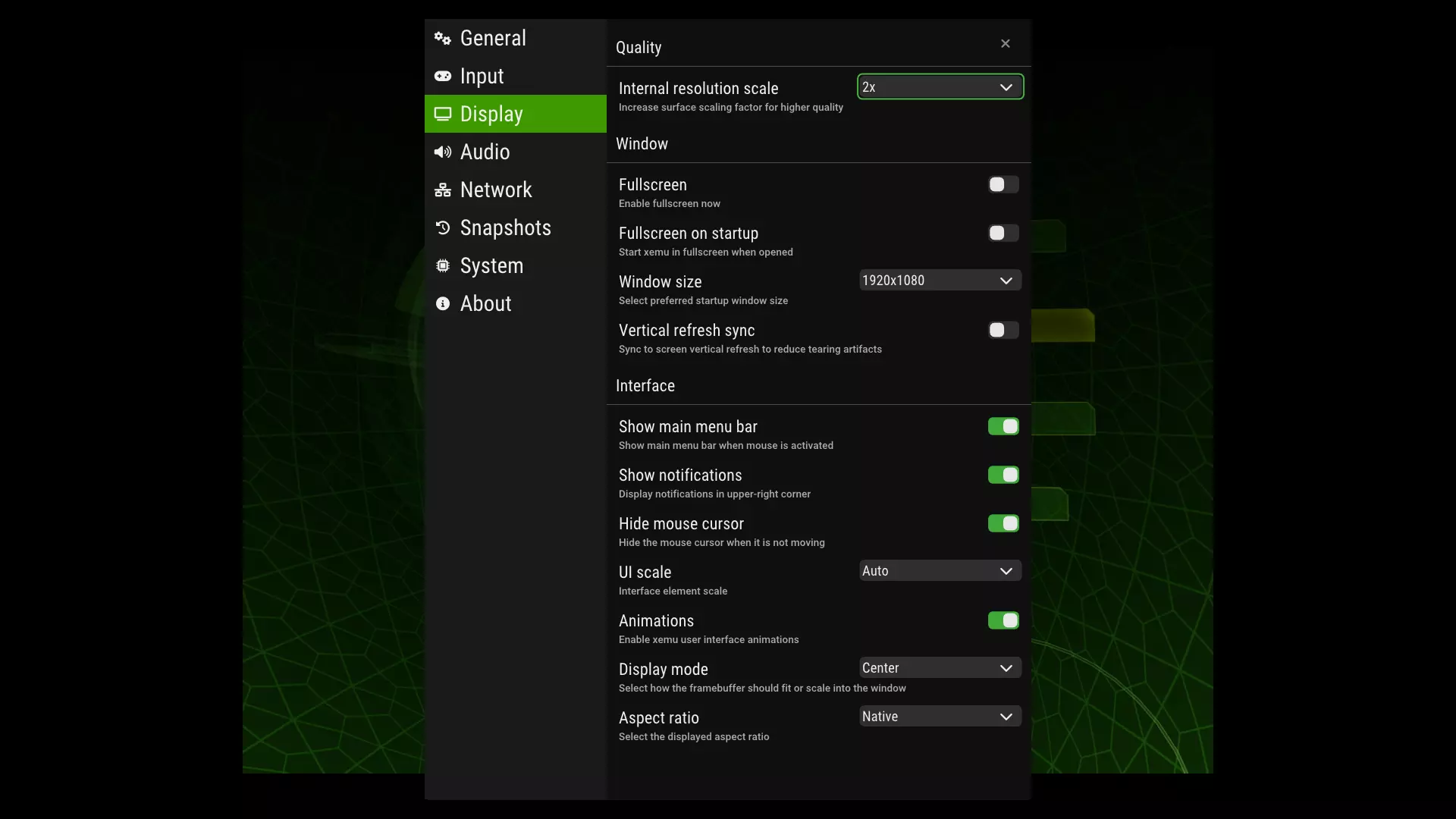Click the Network nodes icon
The width and height of the screenshot is (1456, 819).
click(442, 190)
